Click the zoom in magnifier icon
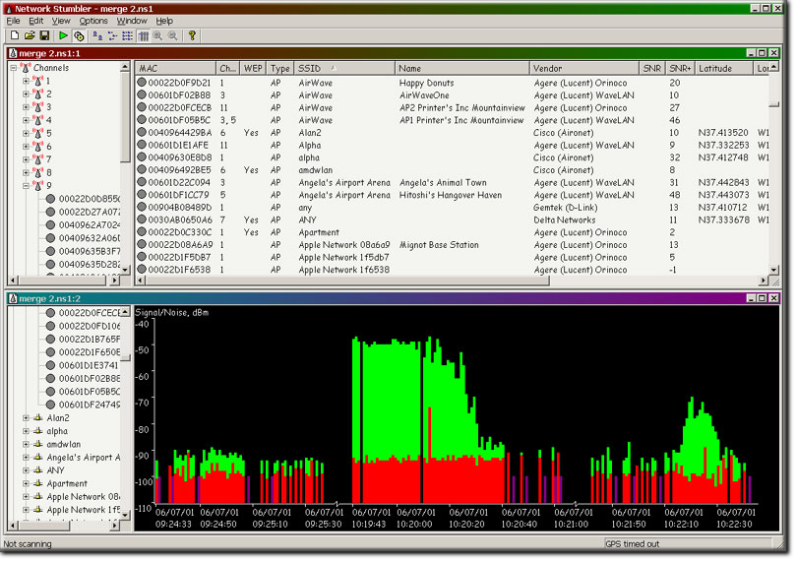The image size is (796, 561). (x=158, y=36)
